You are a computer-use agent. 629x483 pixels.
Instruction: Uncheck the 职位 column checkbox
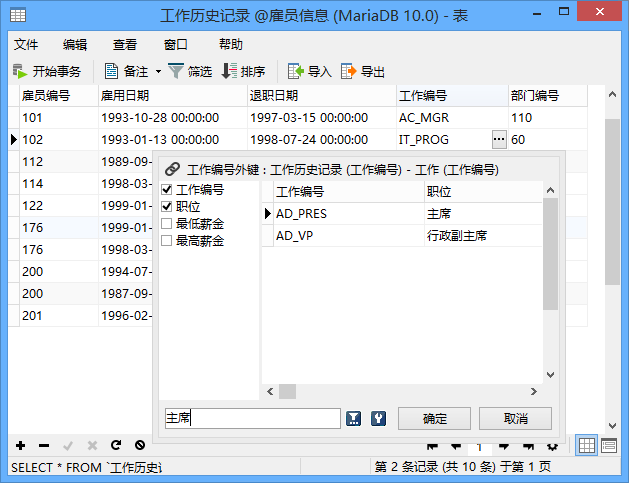tap(167, 207)
